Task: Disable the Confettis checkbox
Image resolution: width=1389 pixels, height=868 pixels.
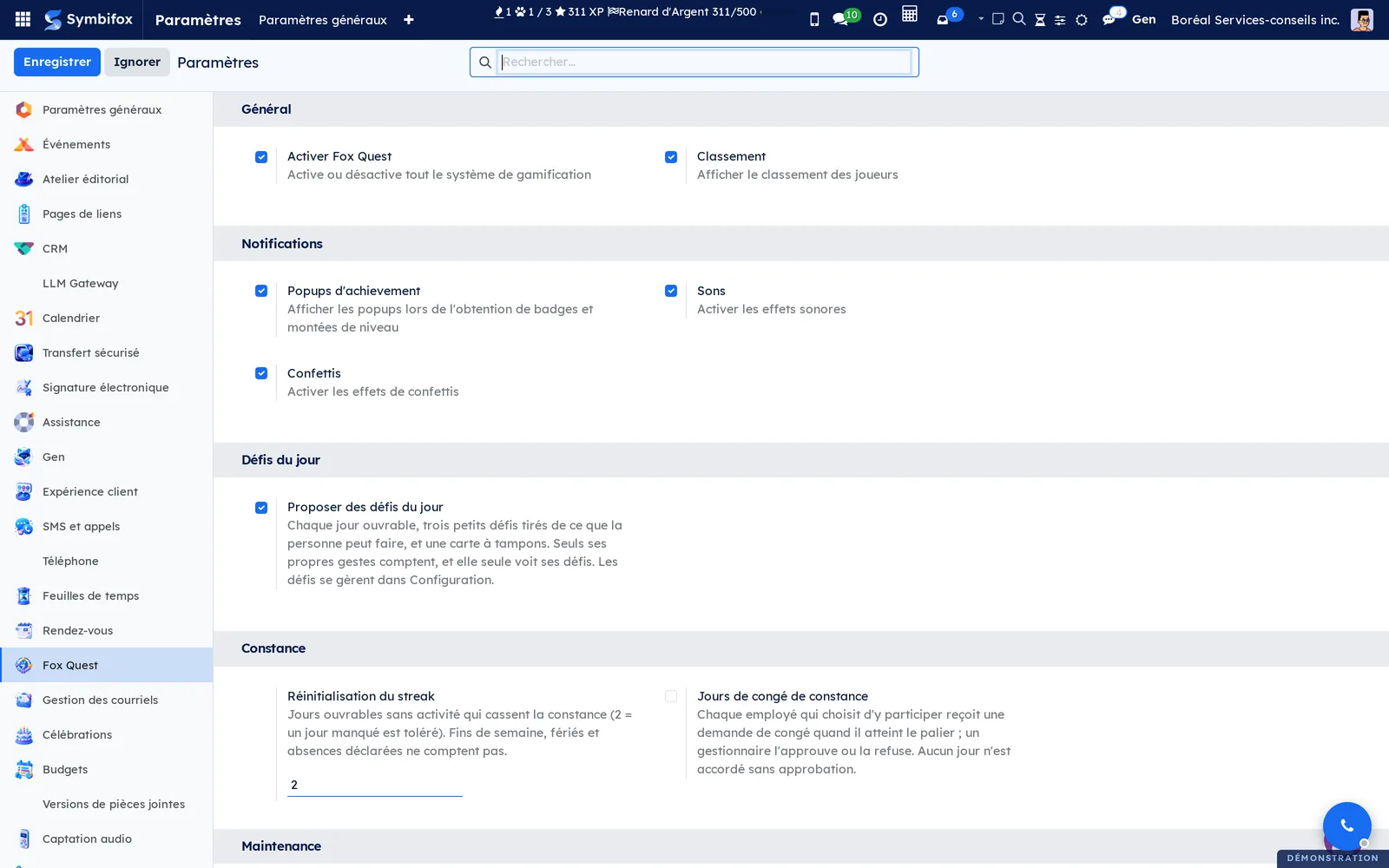Action: [261, 373]
